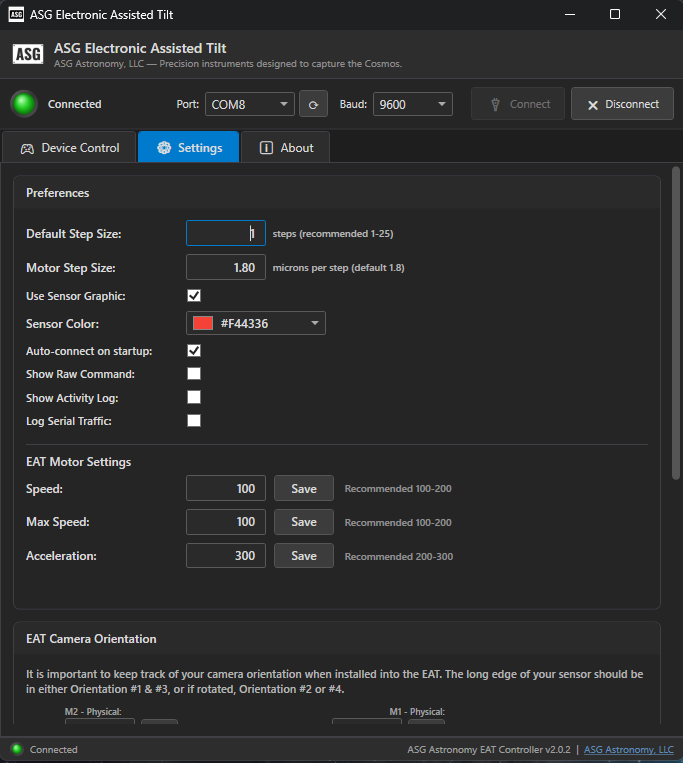Save the Acceleration motor setting

click(303, 556)
